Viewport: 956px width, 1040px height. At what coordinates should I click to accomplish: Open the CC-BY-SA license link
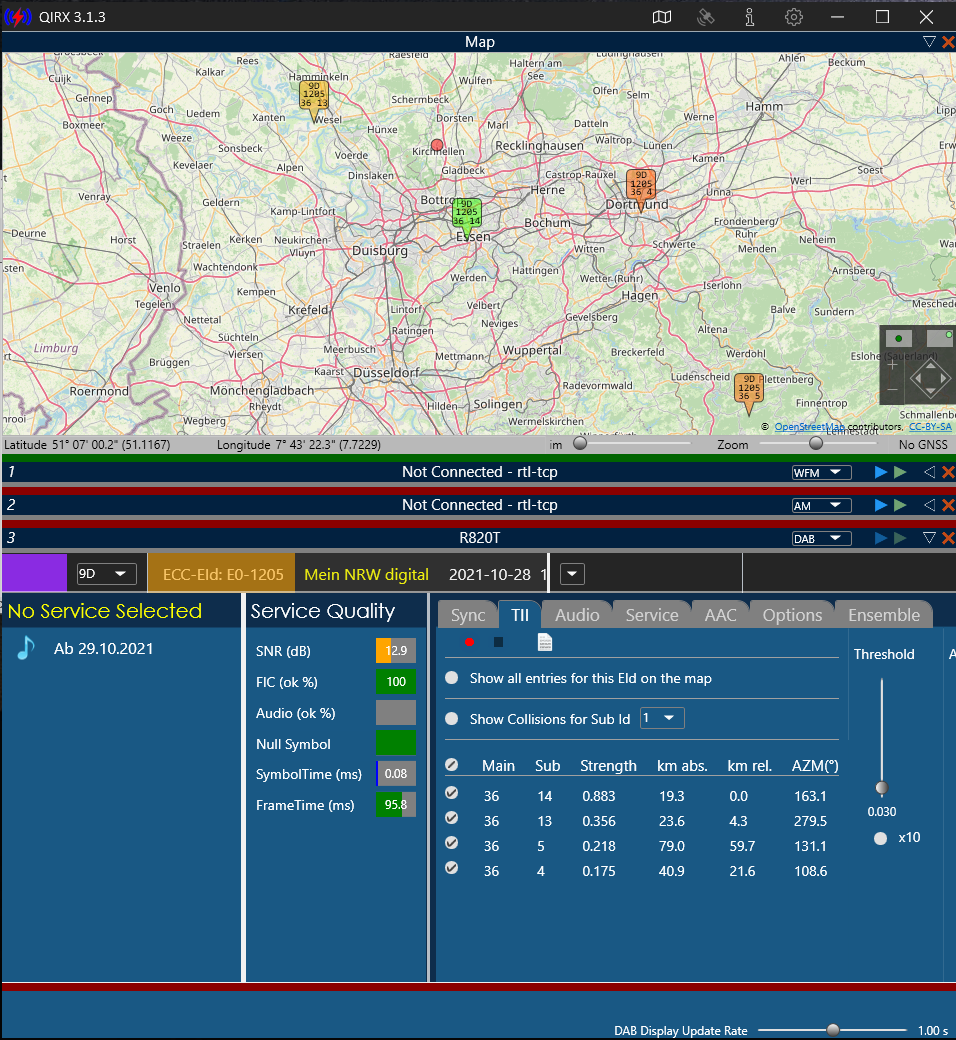[929, 427]
